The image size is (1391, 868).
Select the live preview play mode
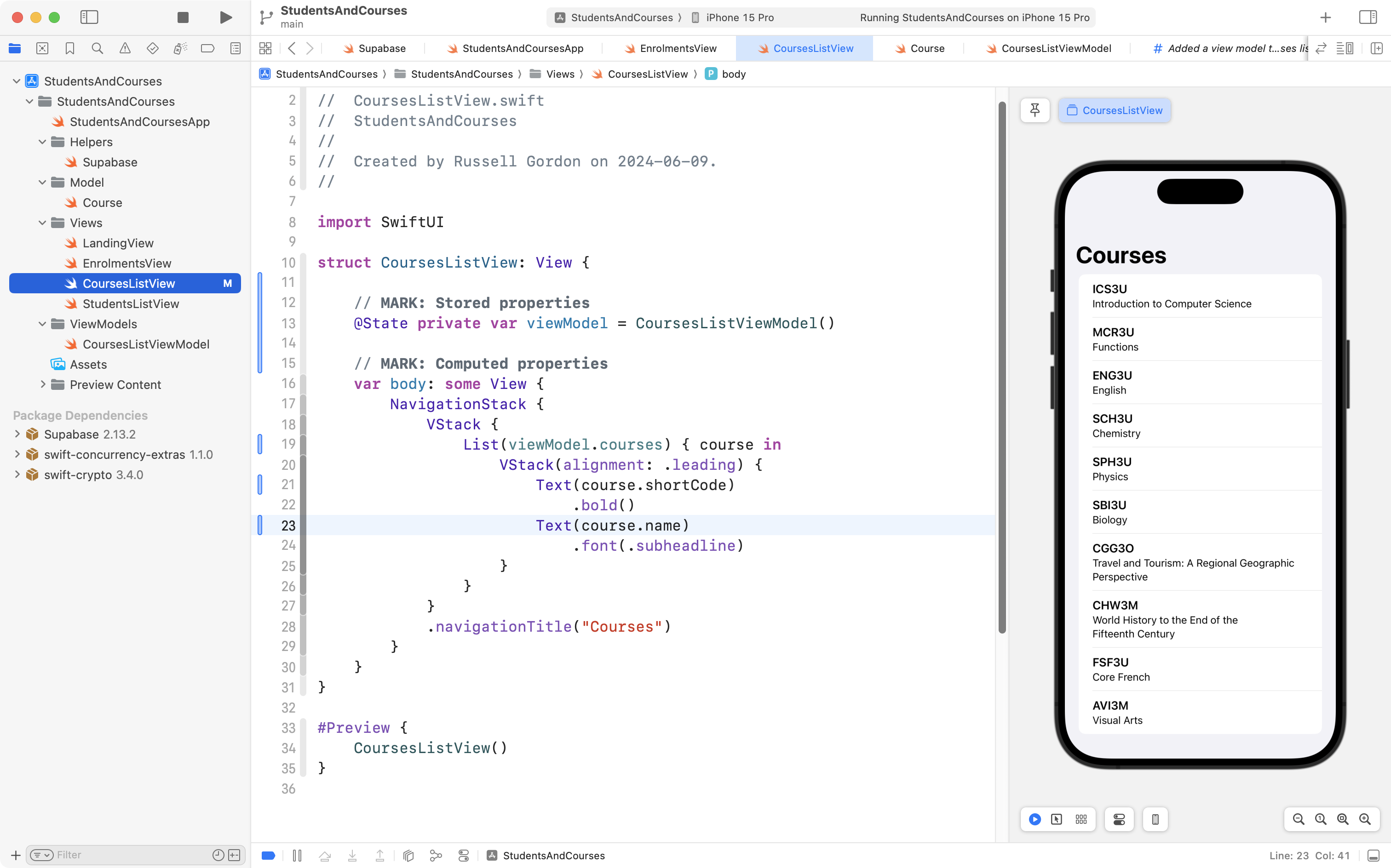[1035, 819]
